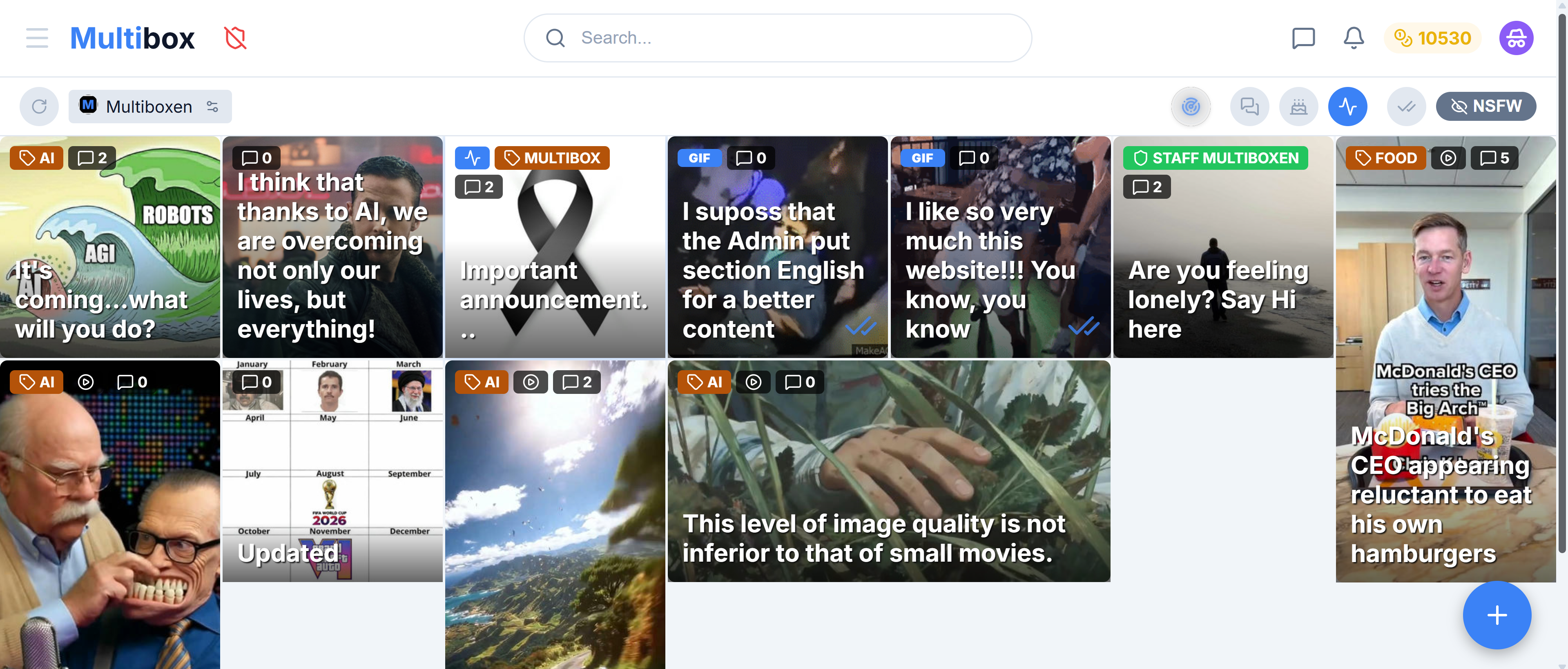
Task: Toggle the NSFW visibility filter
Action: tap(1486, 107)
